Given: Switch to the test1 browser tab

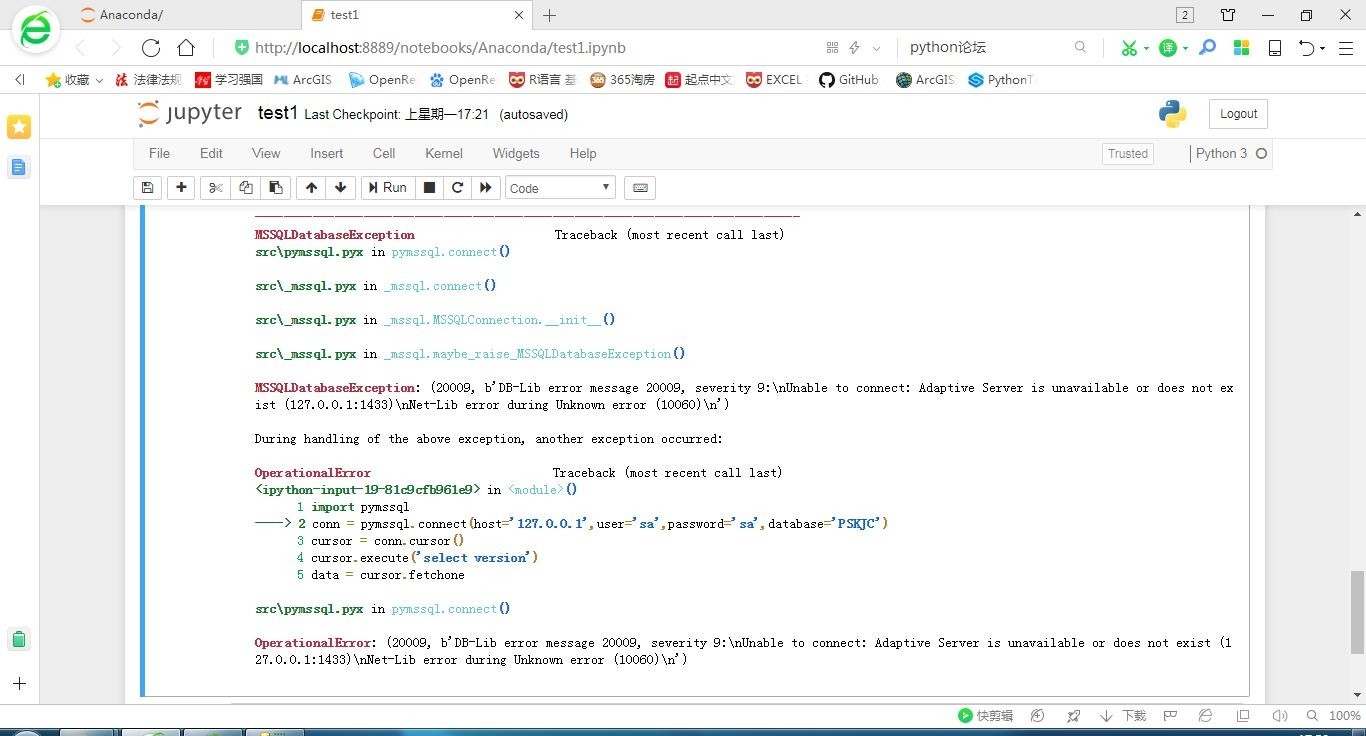Looking at the screenshot, I should (x=343, y=14).
